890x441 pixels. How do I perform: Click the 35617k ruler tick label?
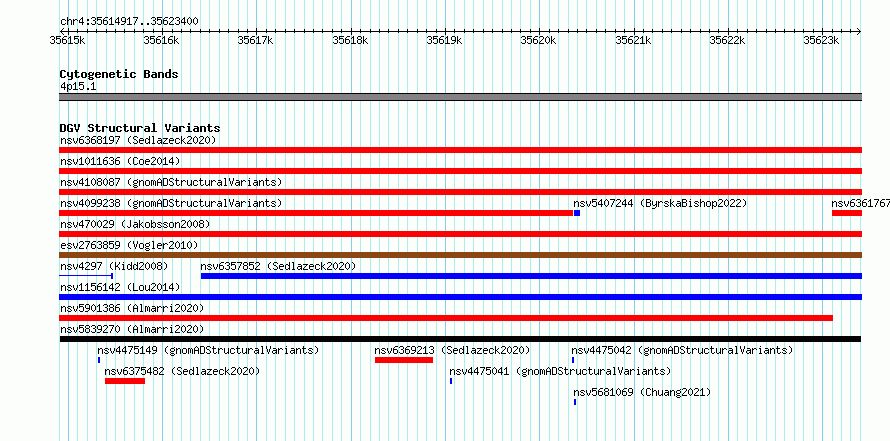click(x=256, y=40)
